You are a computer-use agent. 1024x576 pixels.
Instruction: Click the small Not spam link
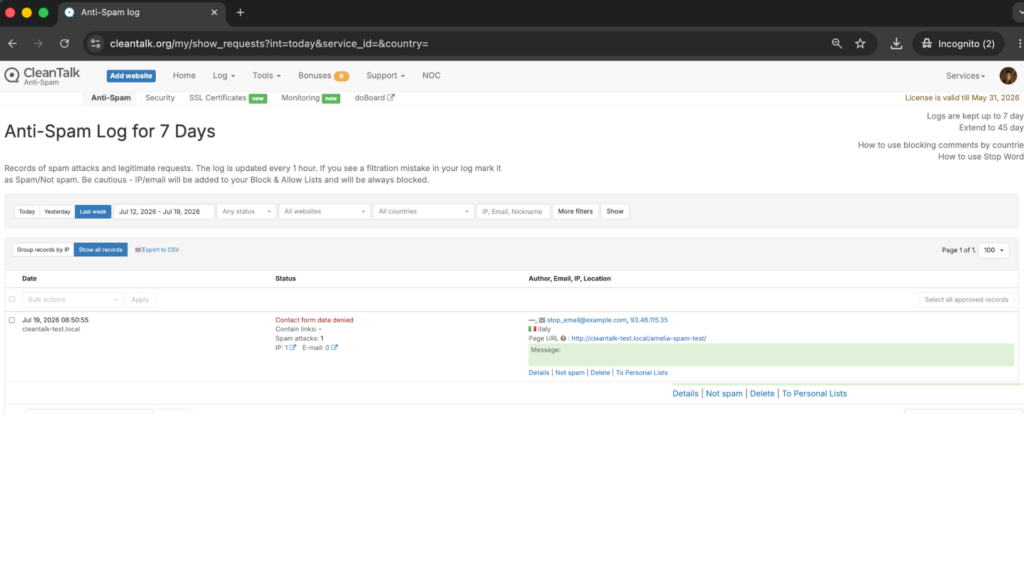tap(569, 373)
